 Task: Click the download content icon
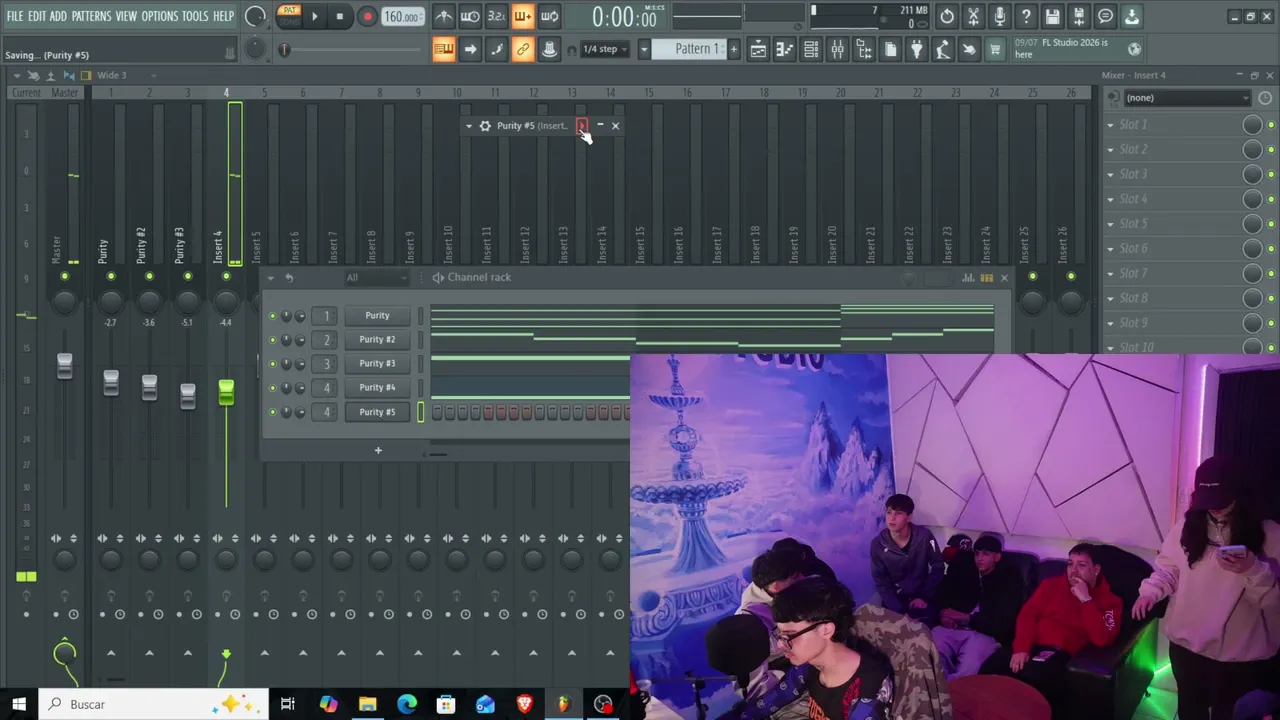pos(1131,16)
